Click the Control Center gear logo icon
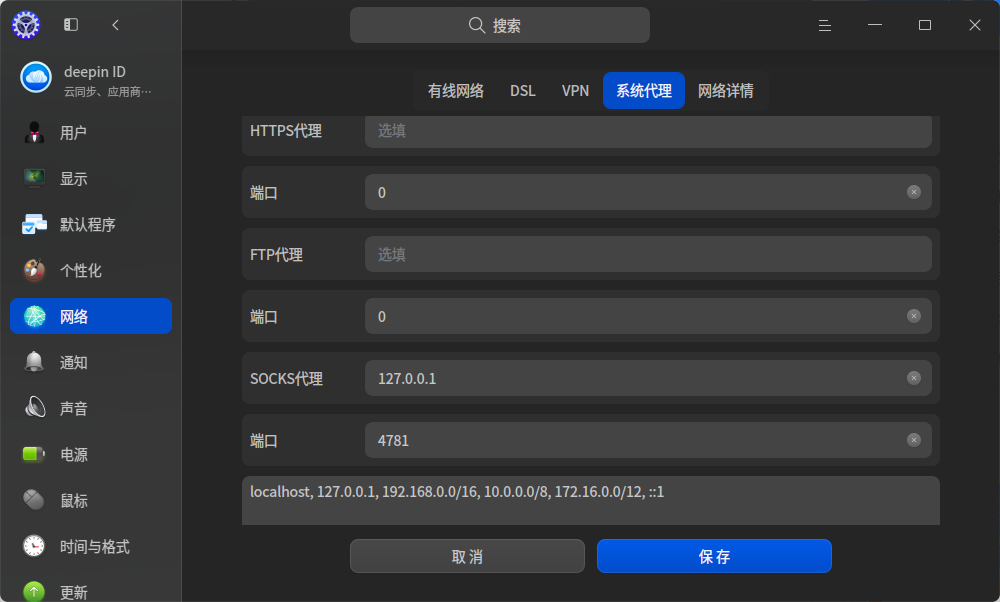This screenshot has width=1000, height=602. 26,25
